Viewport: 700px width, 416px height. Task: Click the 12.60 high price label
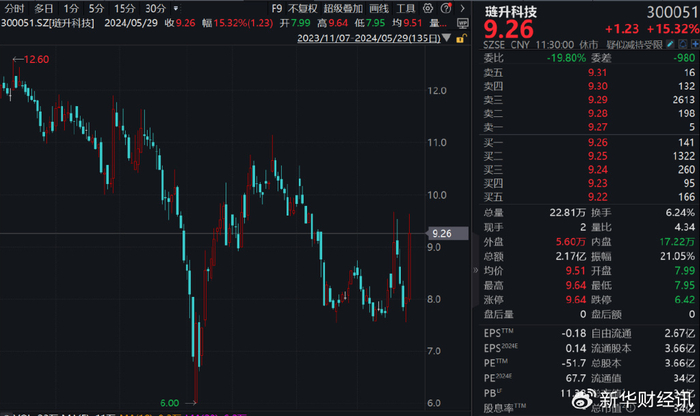pyautogui.click(x=36, y=59)
